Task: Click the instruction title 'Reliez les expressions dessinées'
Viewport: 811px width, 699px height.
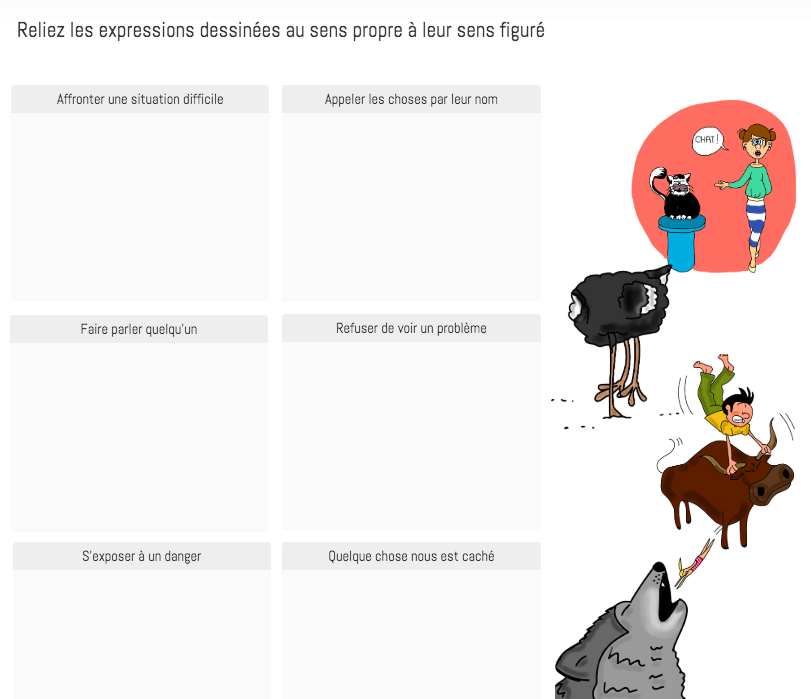Action: point(148,30)
